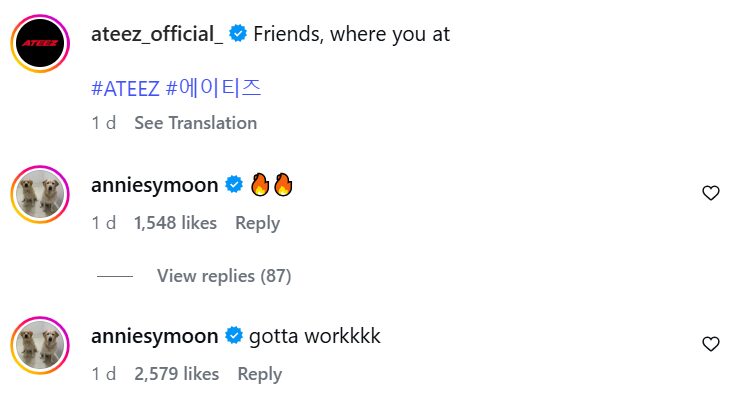Click ateez_official_ verified badge

(x=238, y=35)
